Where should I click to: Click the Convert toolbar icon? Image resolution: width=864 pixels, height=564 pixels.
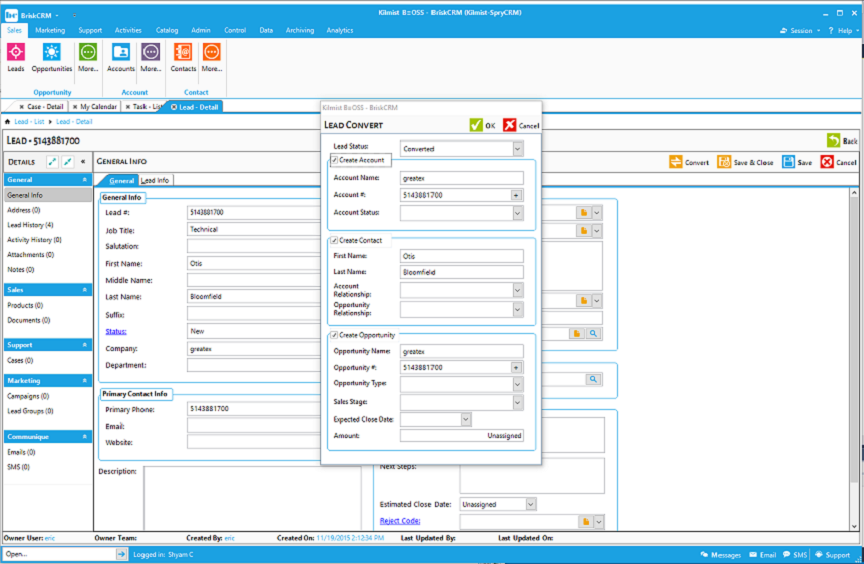coord(676,162)
